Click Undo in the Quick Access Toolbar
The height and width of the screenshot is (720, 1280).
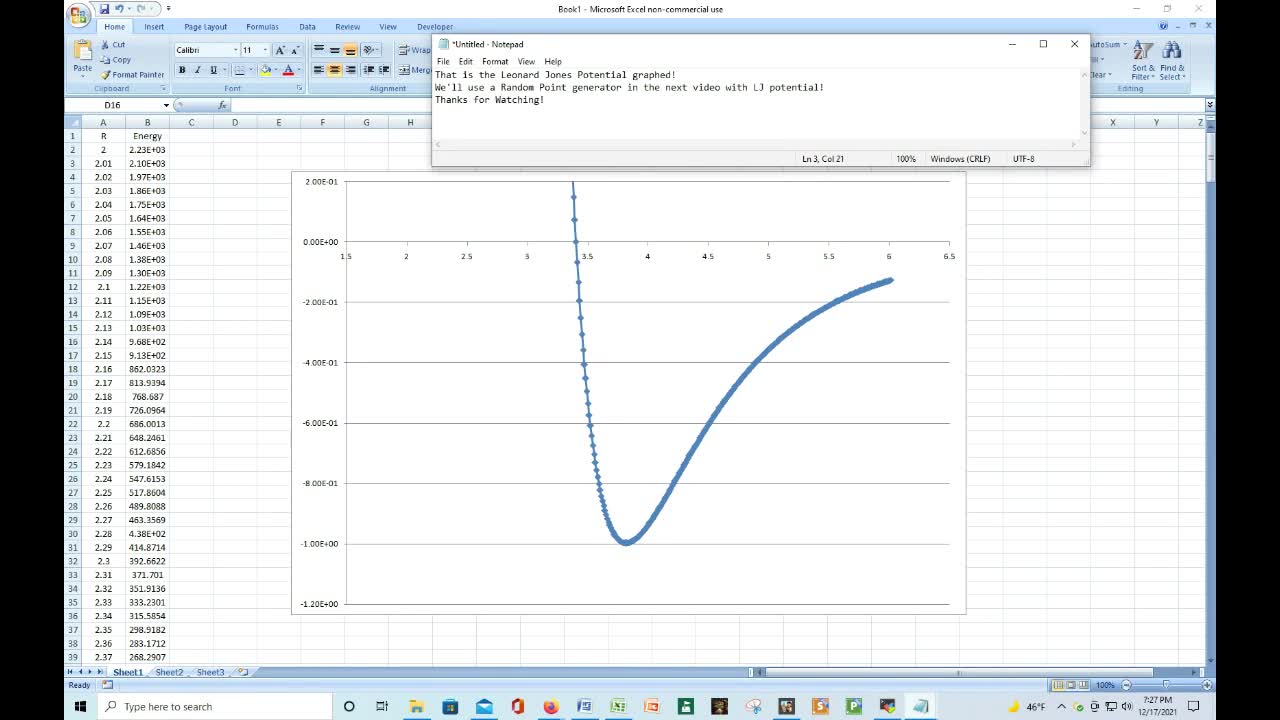click(119, 9)
